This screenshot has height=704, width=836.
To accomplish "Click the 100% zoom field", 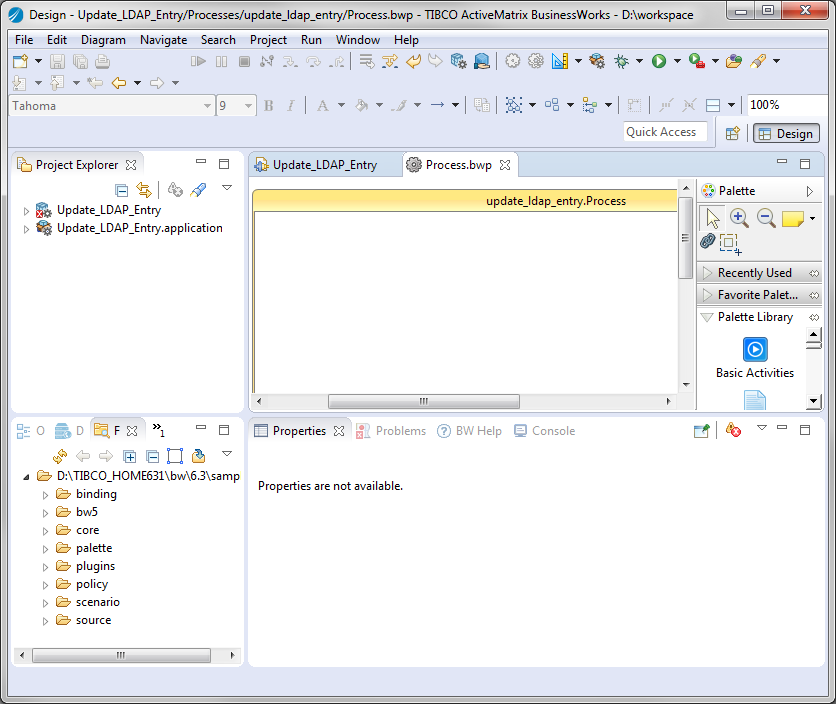I will tap(788, 105).
